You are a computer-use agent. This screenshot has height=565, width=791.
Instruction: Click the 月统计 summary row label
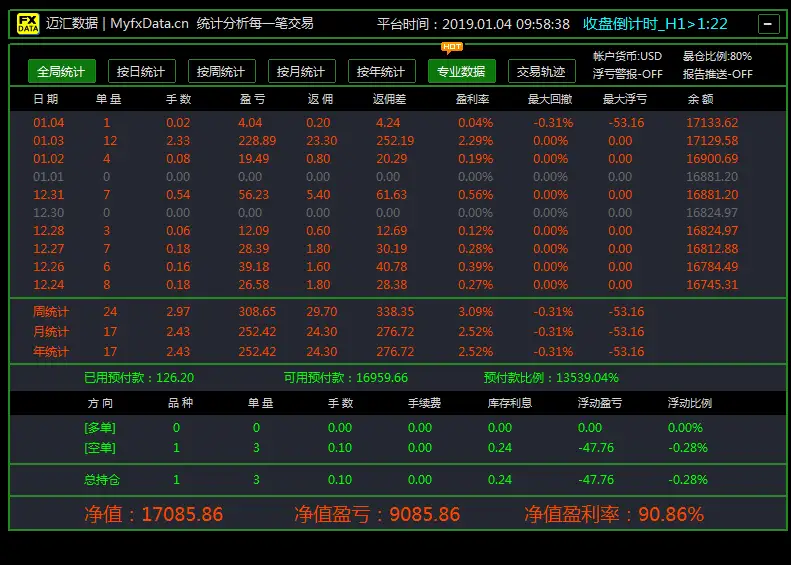[x=50, y=331]
